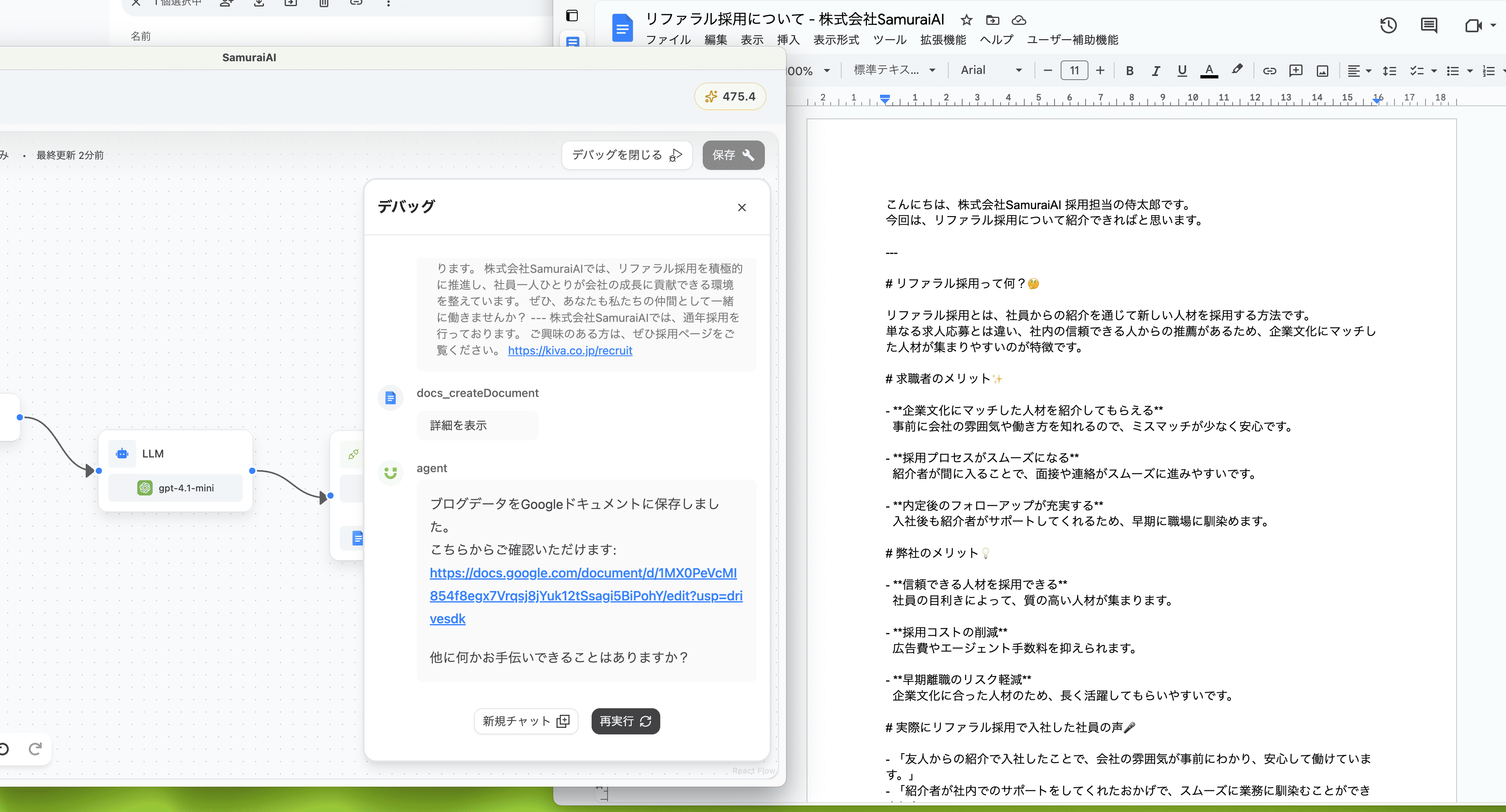Viewport: 1506px width, 812px height.
Task: Click the insert link icon
Action: coord(1269,71)
